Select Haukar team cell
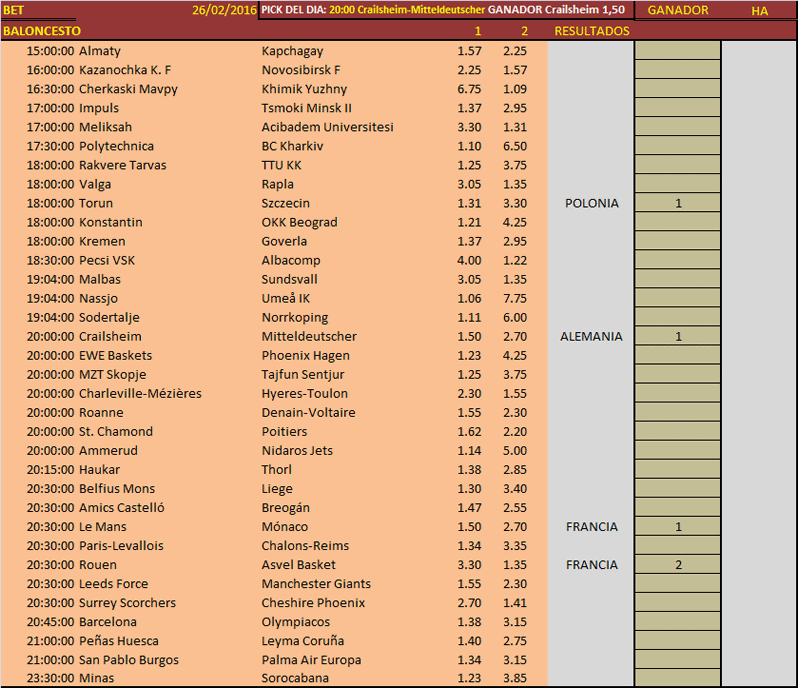798x688 pixels. pos(99,470)
